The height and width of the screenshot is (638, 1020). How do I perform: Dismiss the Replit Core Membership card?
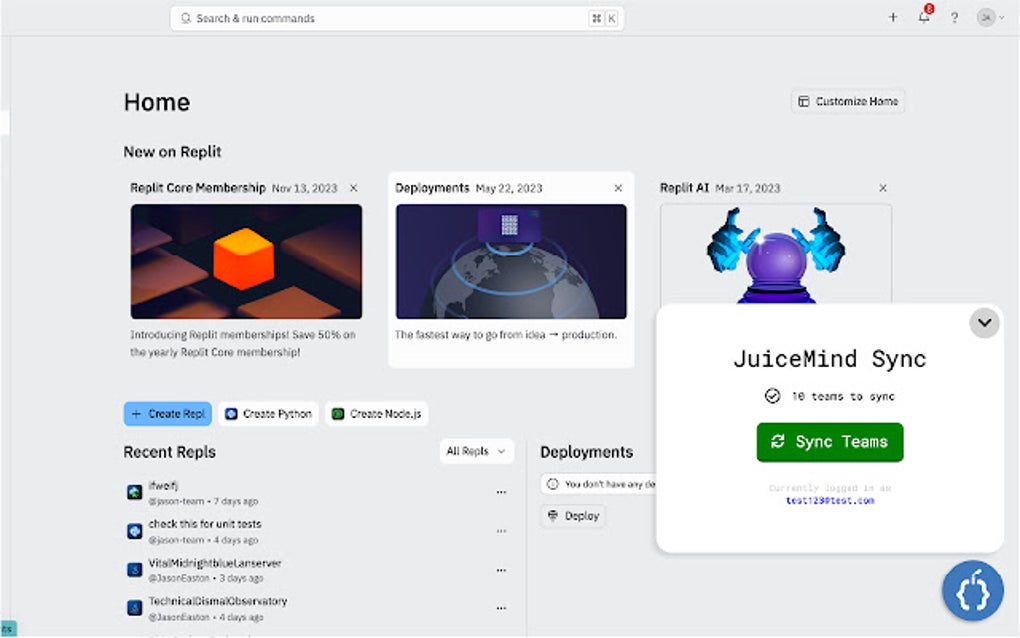click(354, 188)
